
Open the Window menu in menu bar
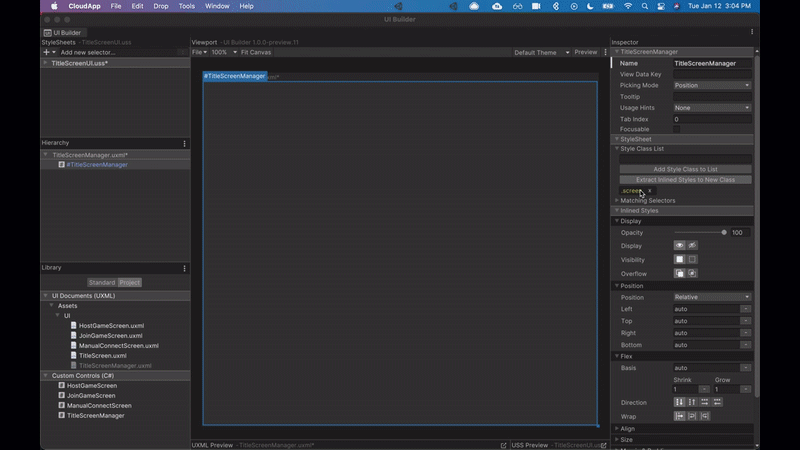click(216, 6)
